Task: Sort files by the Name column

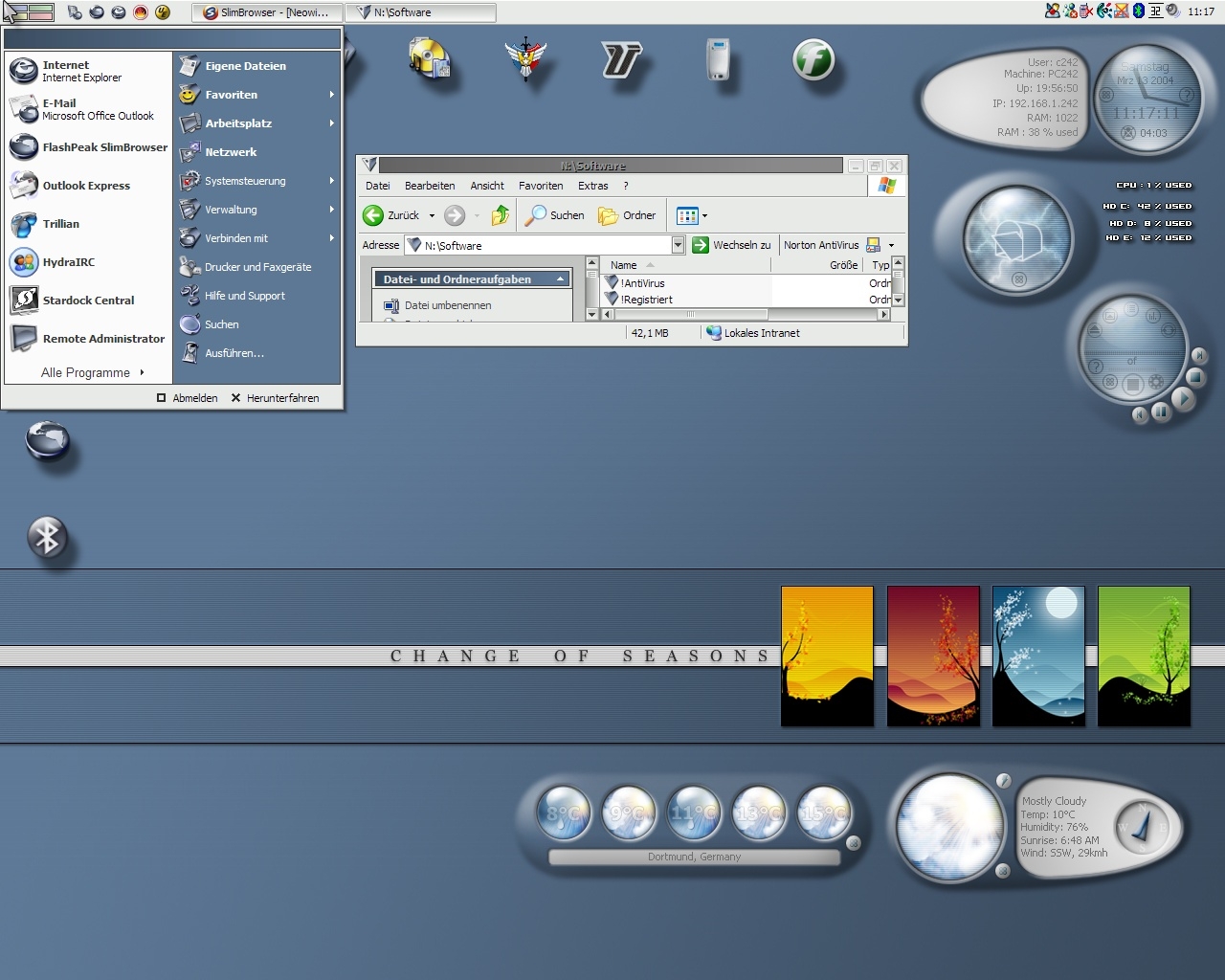Action: (x=686, y=265)
